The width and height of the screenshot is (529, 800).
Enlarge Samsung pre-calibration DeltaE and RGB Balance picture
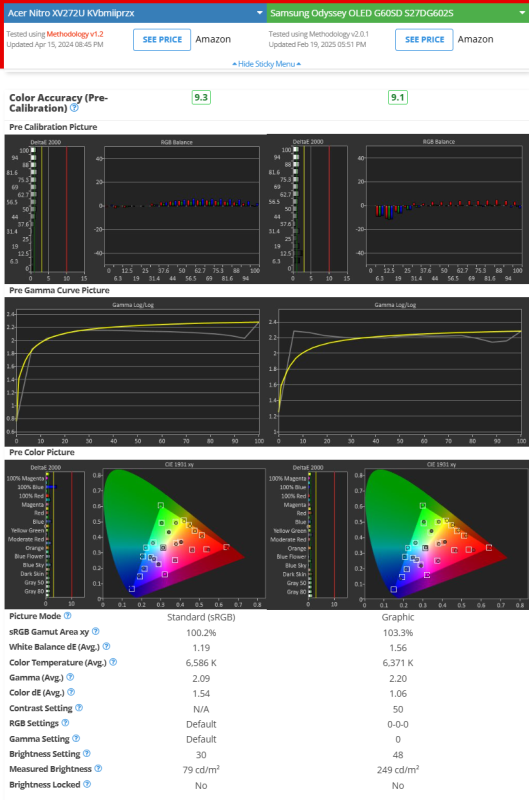click(x=398, y=209)
